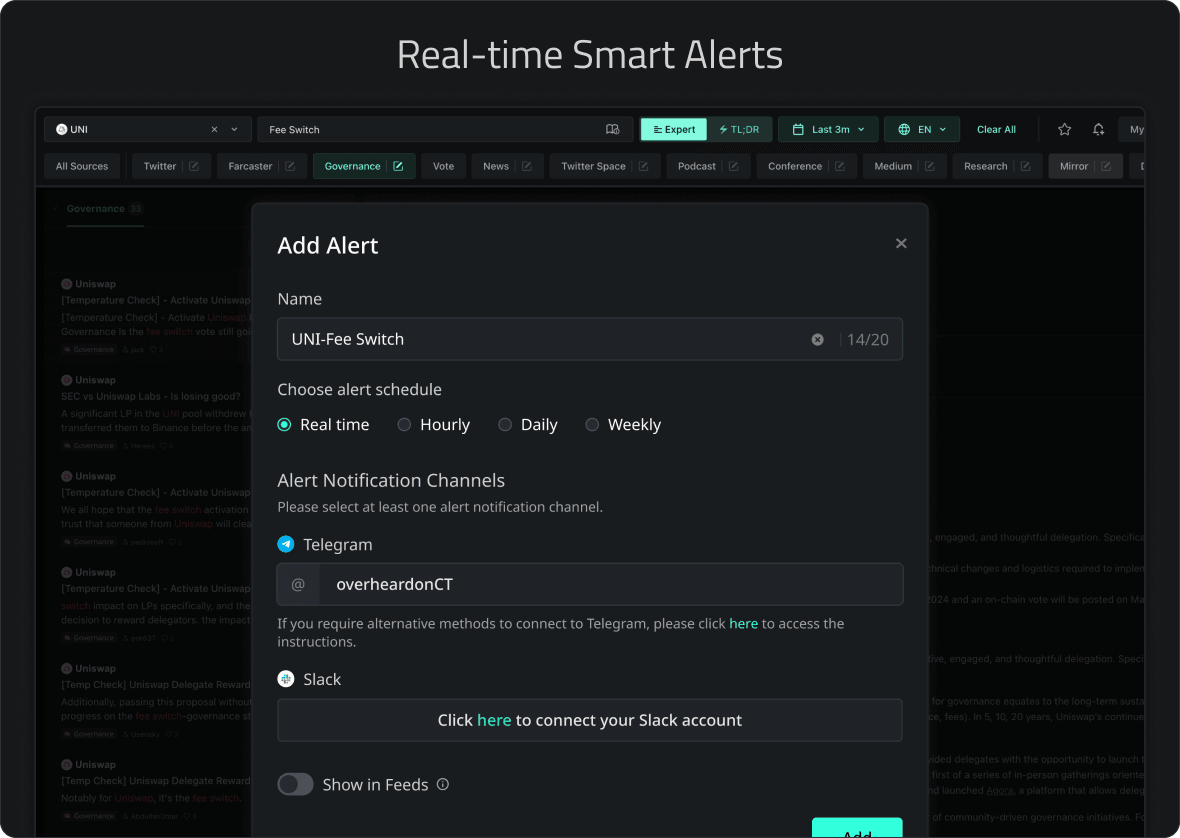The height and width of the screenshot is (838, 1180).
Task: Select the Vote source tab
Action: coord(443,166)
